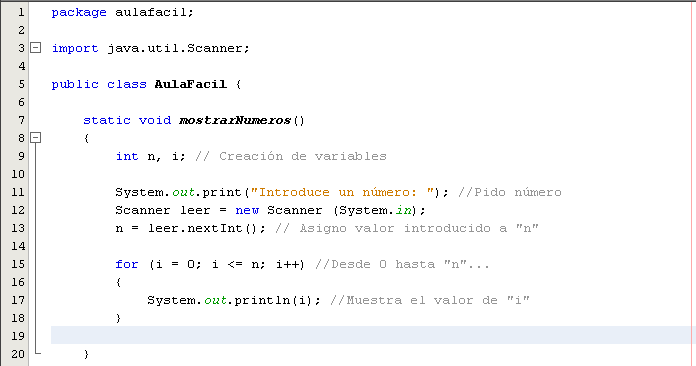Click the 'package' keyword on line 1
Screen dimensions: 696x366
(x=79, y=13)
